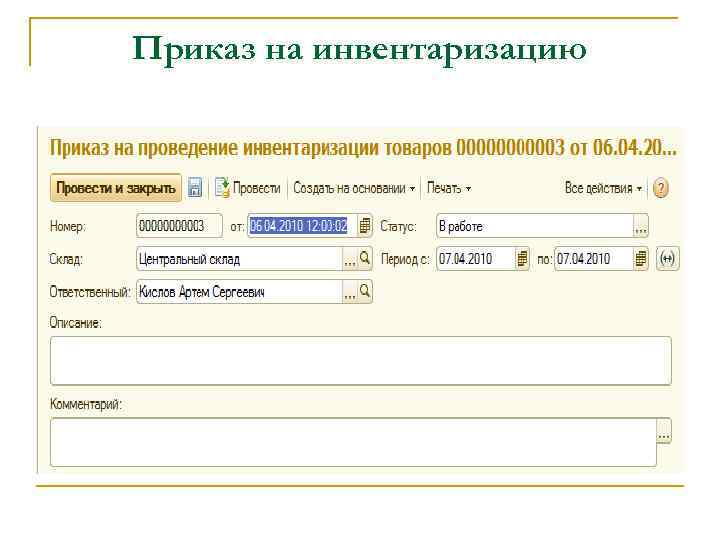
Task: Click the Ответственный: label
Action: point(90,292)
